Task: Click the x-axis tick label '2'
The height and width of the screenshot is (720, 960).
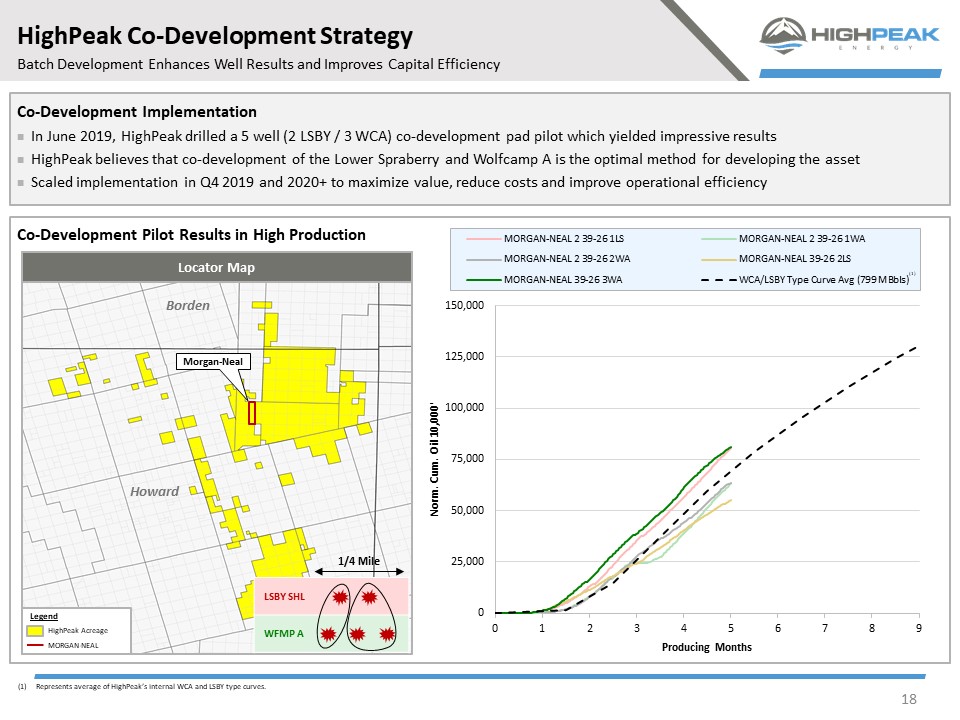Action: [590, 628]
